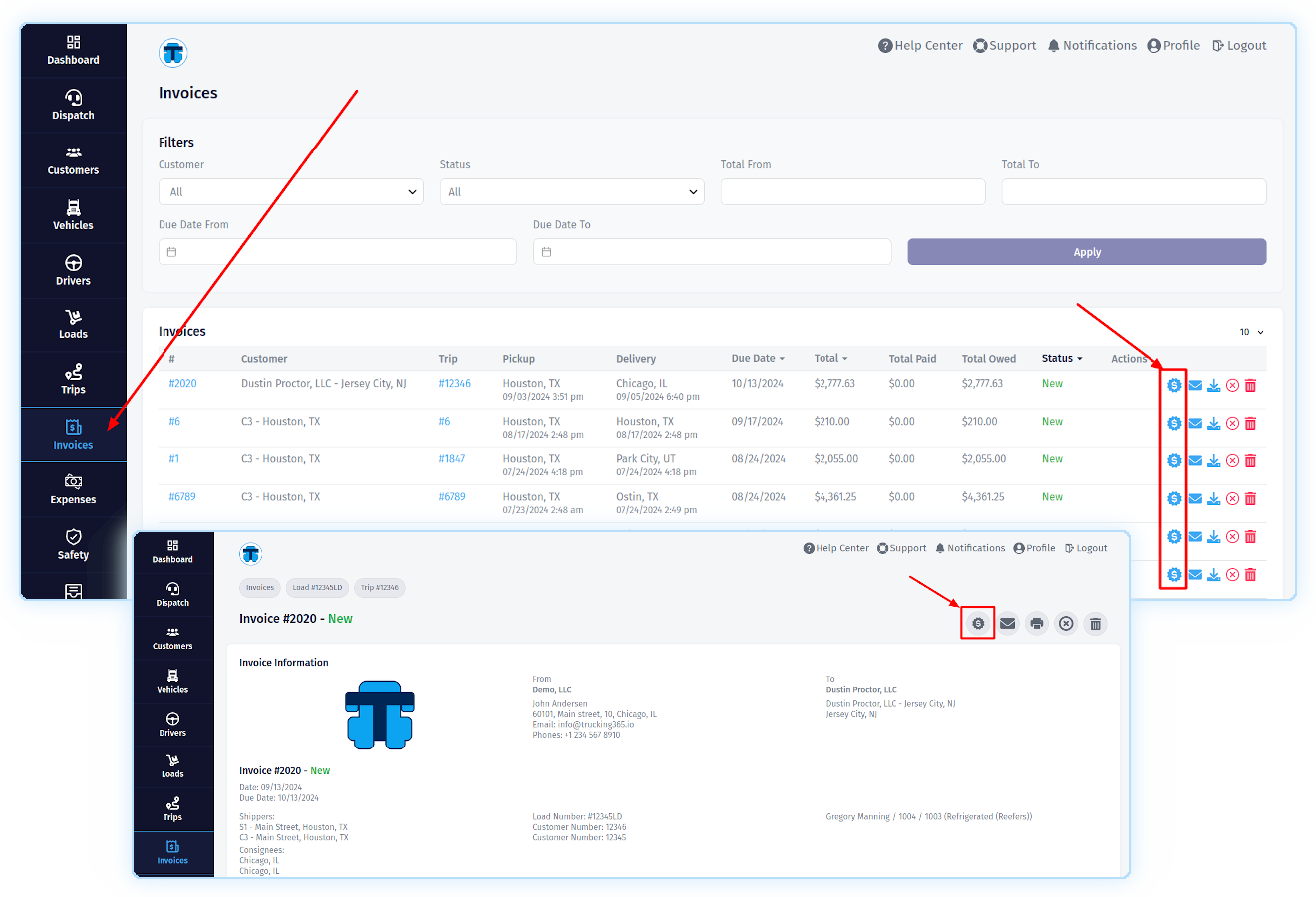
Task: Delete invoice #2020 with the trash icon
Action: pos(1250,386)
